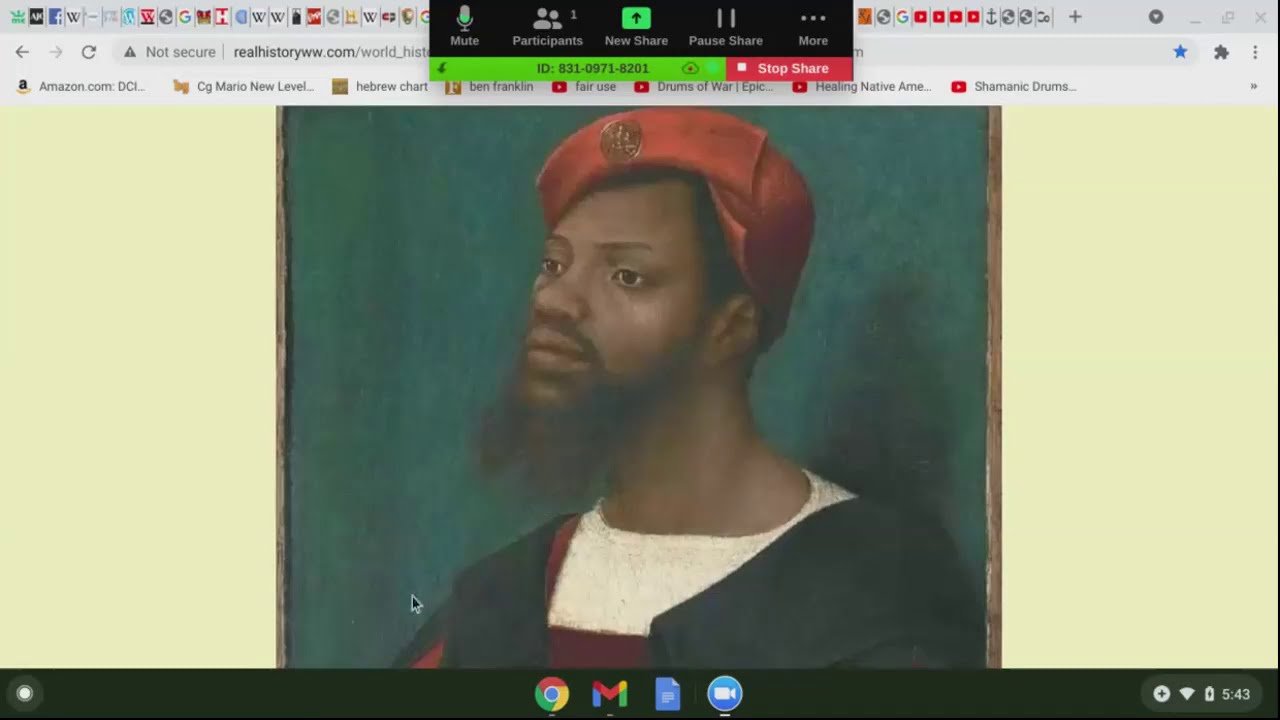Open the Shamanic Drums bookmark
Screen dimensions: 1280x720
click(x=1014, y=86)
